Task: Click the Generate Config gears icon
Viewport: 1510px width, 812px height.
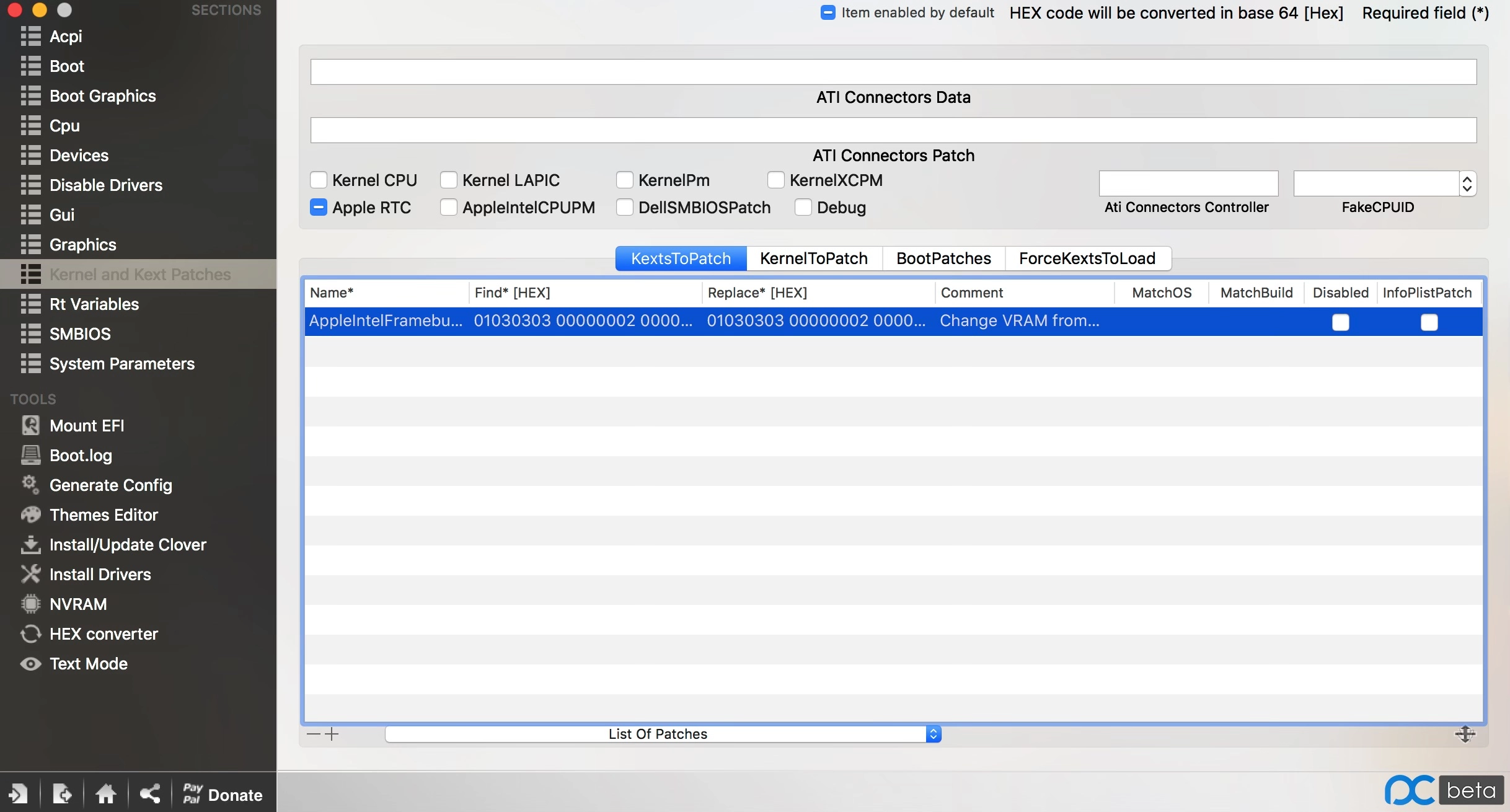Action: point(30,484)
